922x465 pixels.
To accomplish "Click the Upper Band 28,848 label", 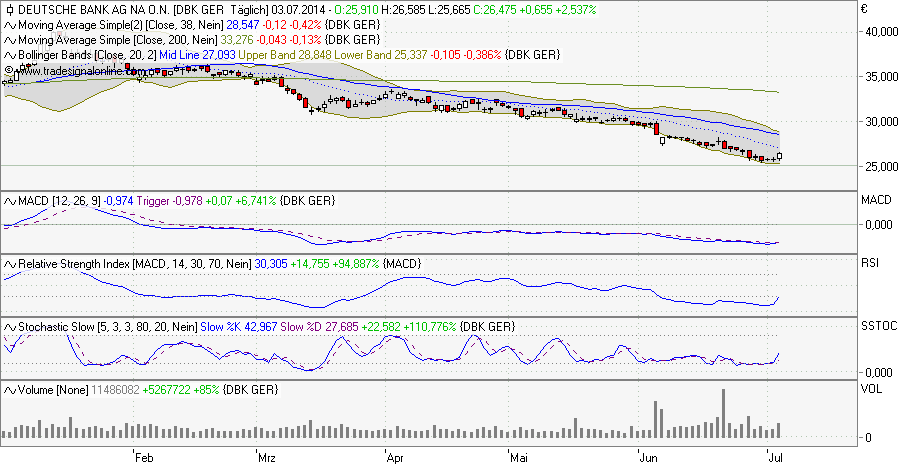I will (x=286, y=55).
